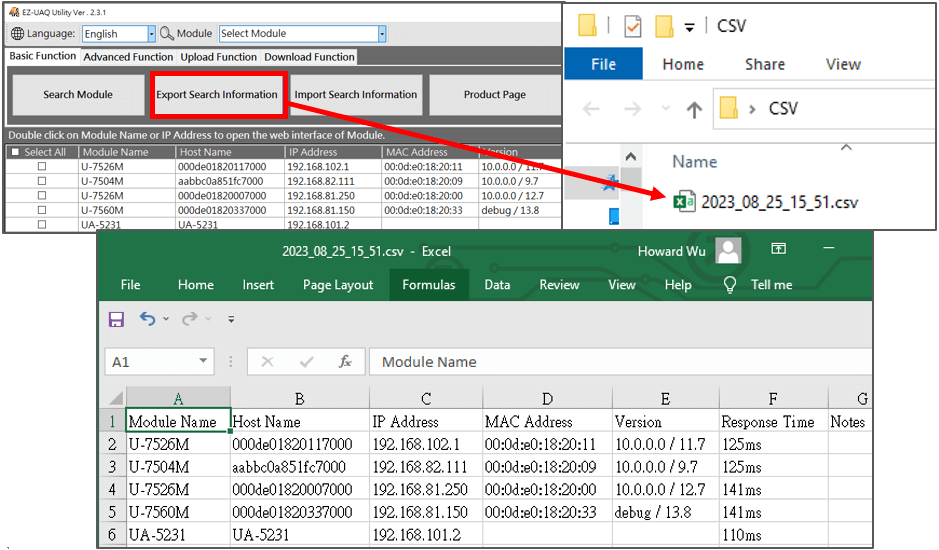Click the Excel Redo arrow
The width and height of the screenshot is (939, 550).
pos(190,319)
